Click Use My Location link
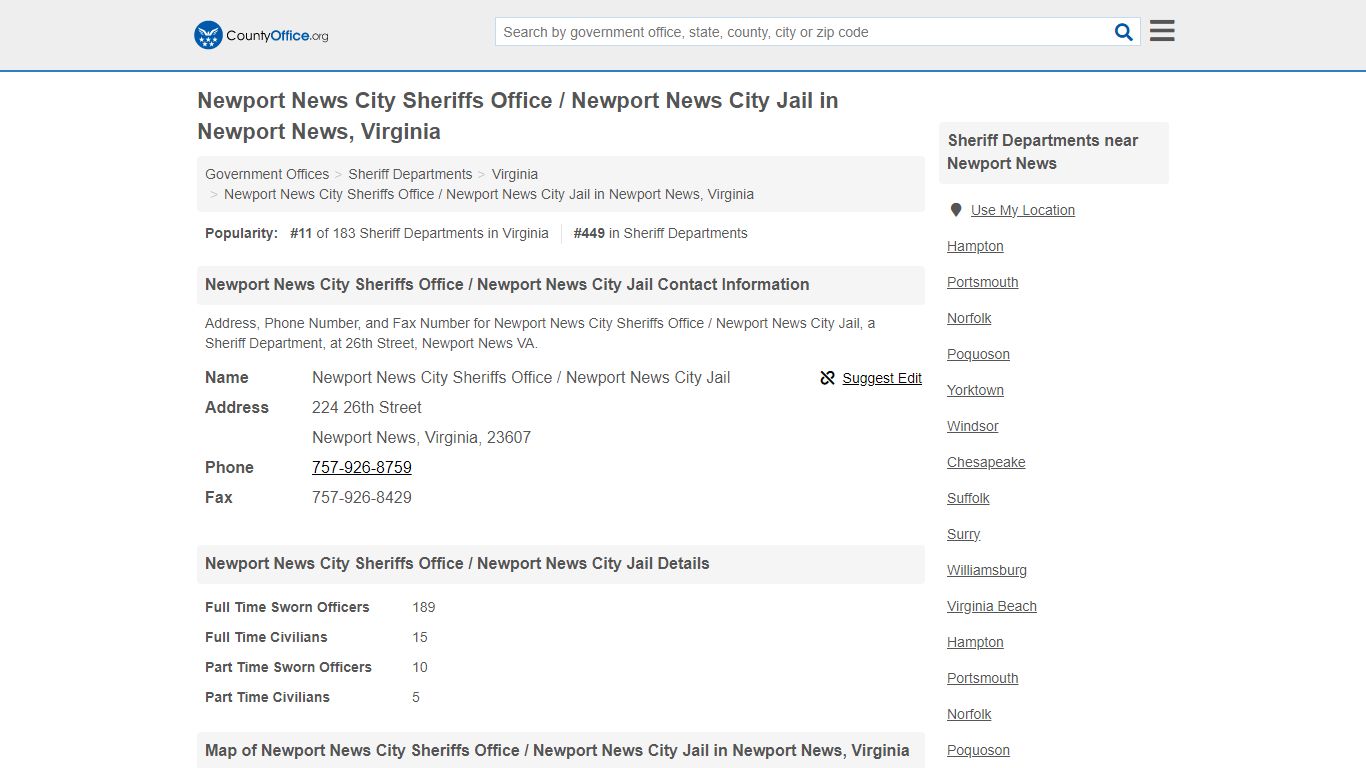The width and height of the screenshot is (1366, 768). (x=1023, y=210)
